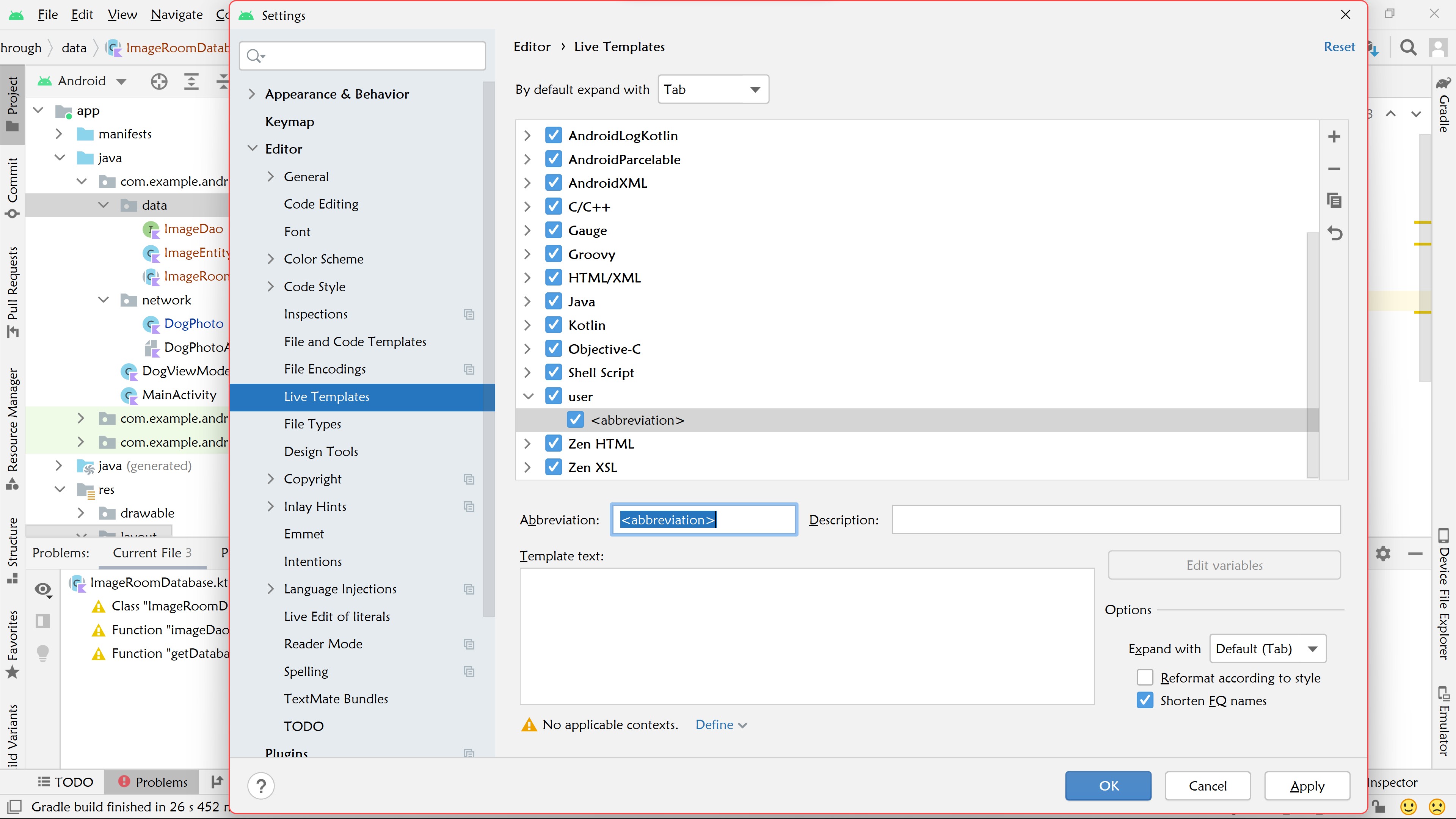1456x819 pixels.
Task: Remove the selected live template
Action: click(x=1335, y=168)
